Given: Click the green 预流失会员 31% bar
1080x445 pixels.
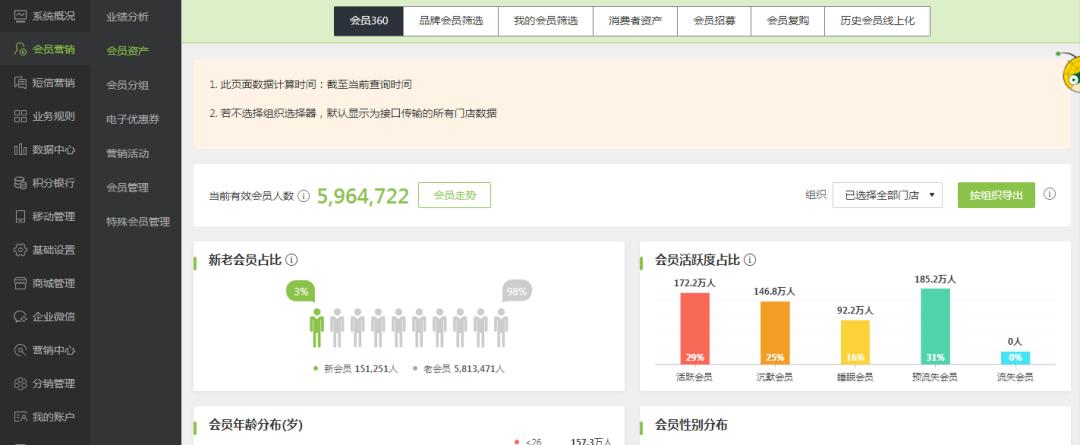Looking at the screenshot, I should 935,327.
